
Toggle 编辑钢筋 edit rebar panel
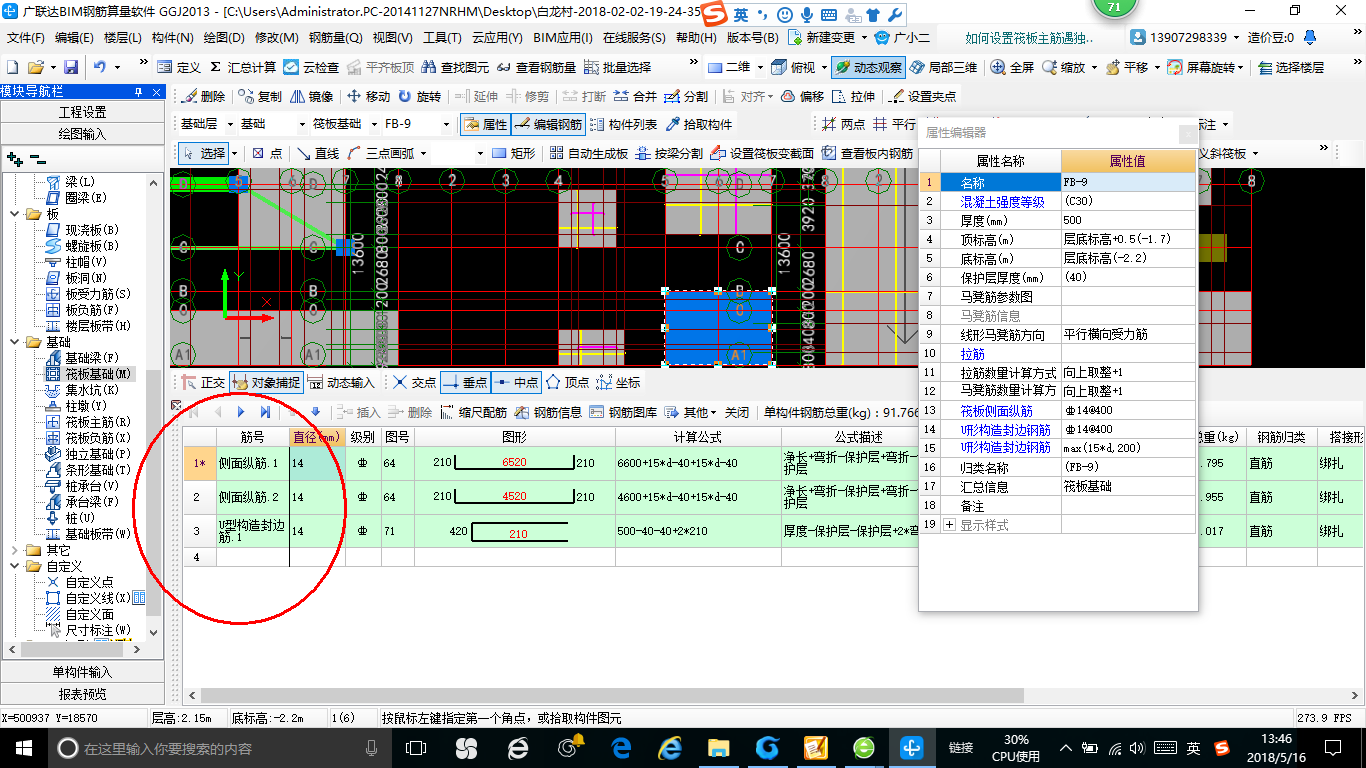tap(548, 124)
